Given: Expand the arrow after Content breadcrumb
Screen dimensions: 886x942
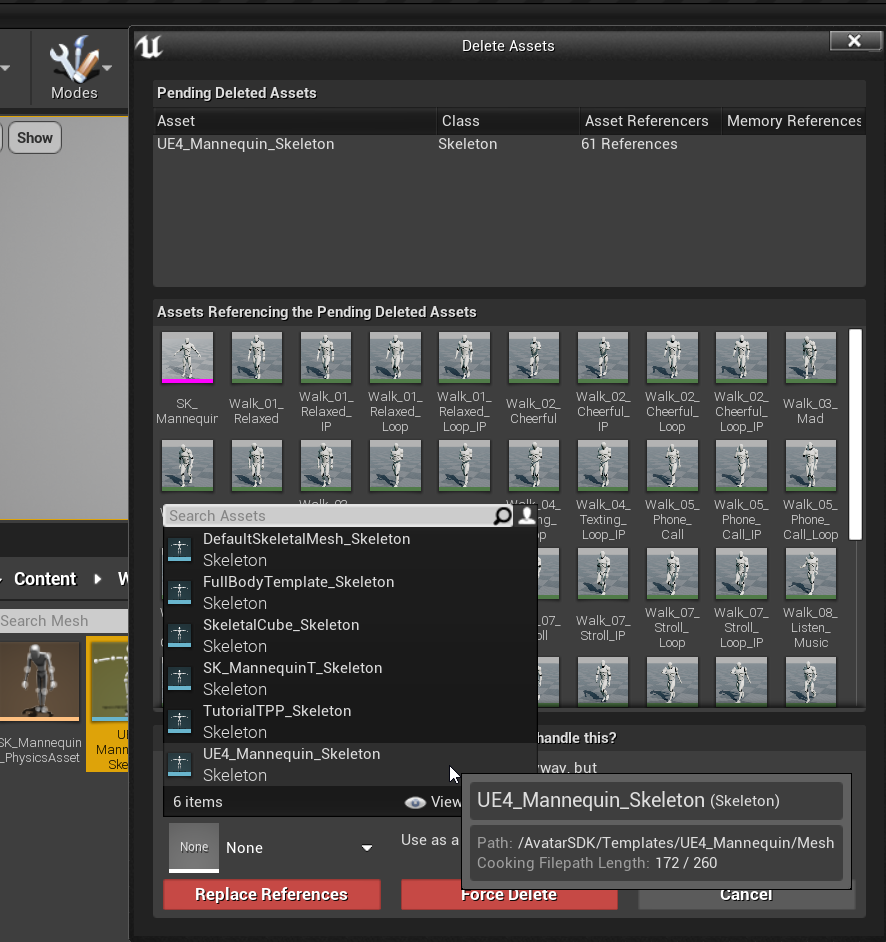Looking at the screenshot, I should tap(97, 579).
